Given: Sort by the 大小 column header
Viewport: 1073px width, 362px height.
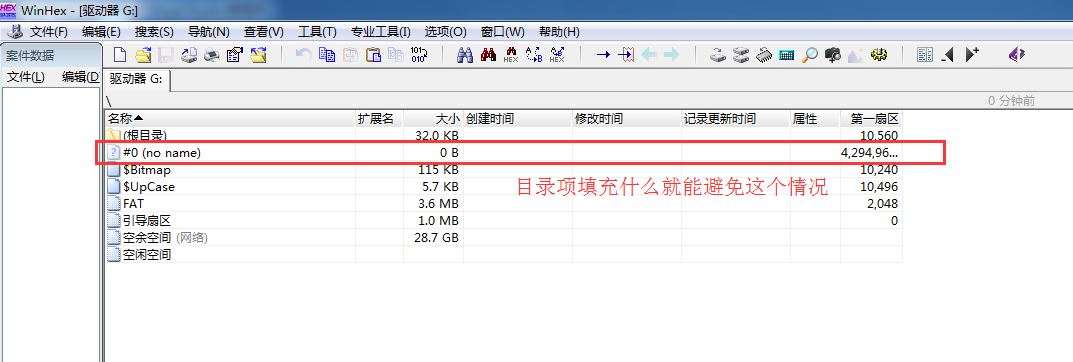Looking at the screenshot, I should coord(434,118).
